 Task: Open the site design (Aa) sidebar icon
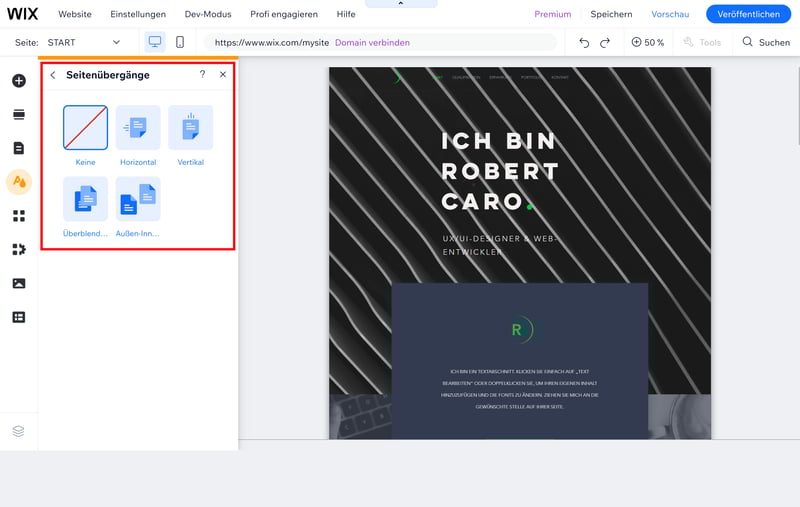click(18, 182)
